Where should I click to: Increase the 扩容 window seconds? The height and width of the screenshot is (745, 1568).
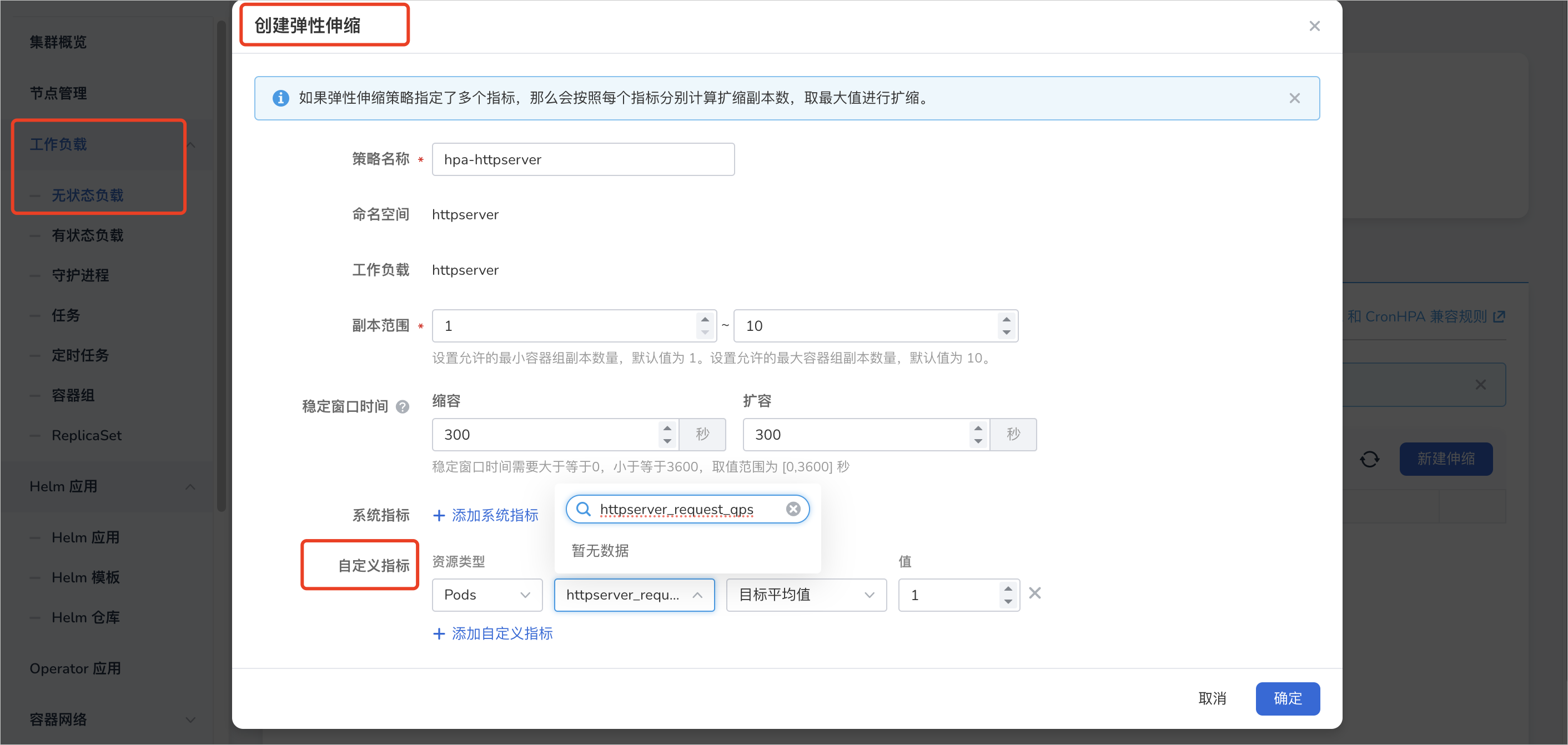click(978, 429)
